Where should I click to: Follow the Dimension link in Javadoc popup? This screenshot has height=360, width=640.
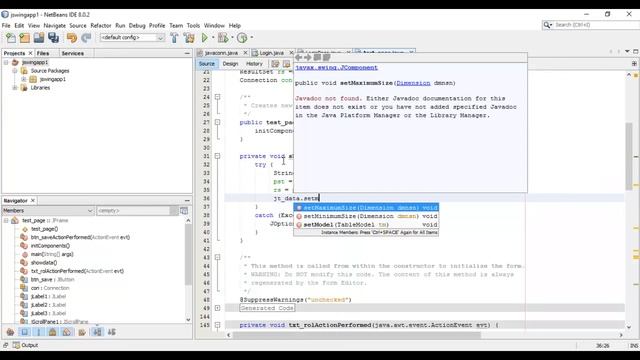coord(413,83)
